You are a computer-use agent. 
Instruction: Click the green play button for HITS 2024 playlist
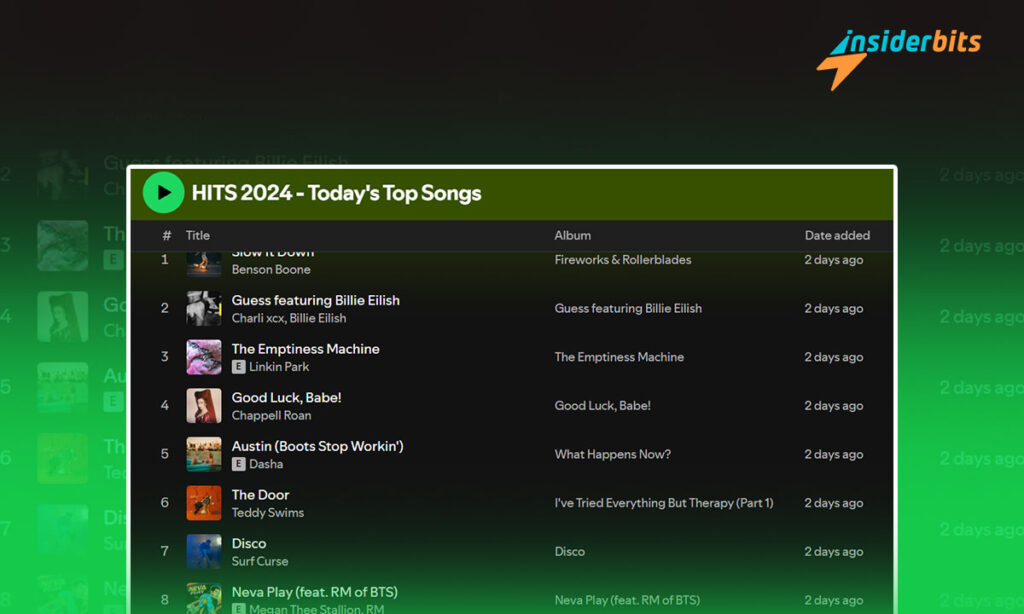pyautogui.click(x=163, y=192)
